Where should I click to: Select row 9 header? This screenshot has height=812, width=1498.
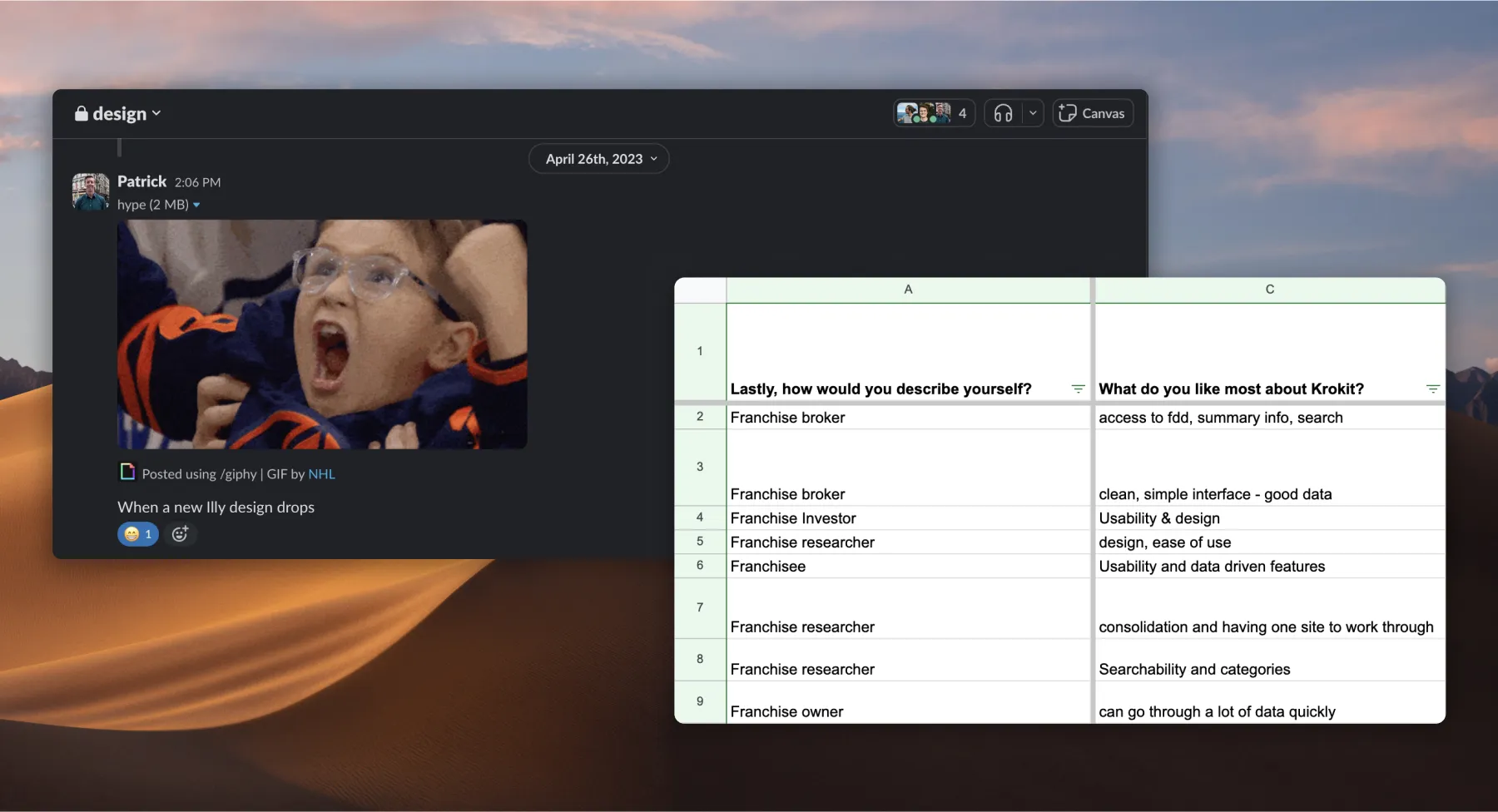pos(700,701)
